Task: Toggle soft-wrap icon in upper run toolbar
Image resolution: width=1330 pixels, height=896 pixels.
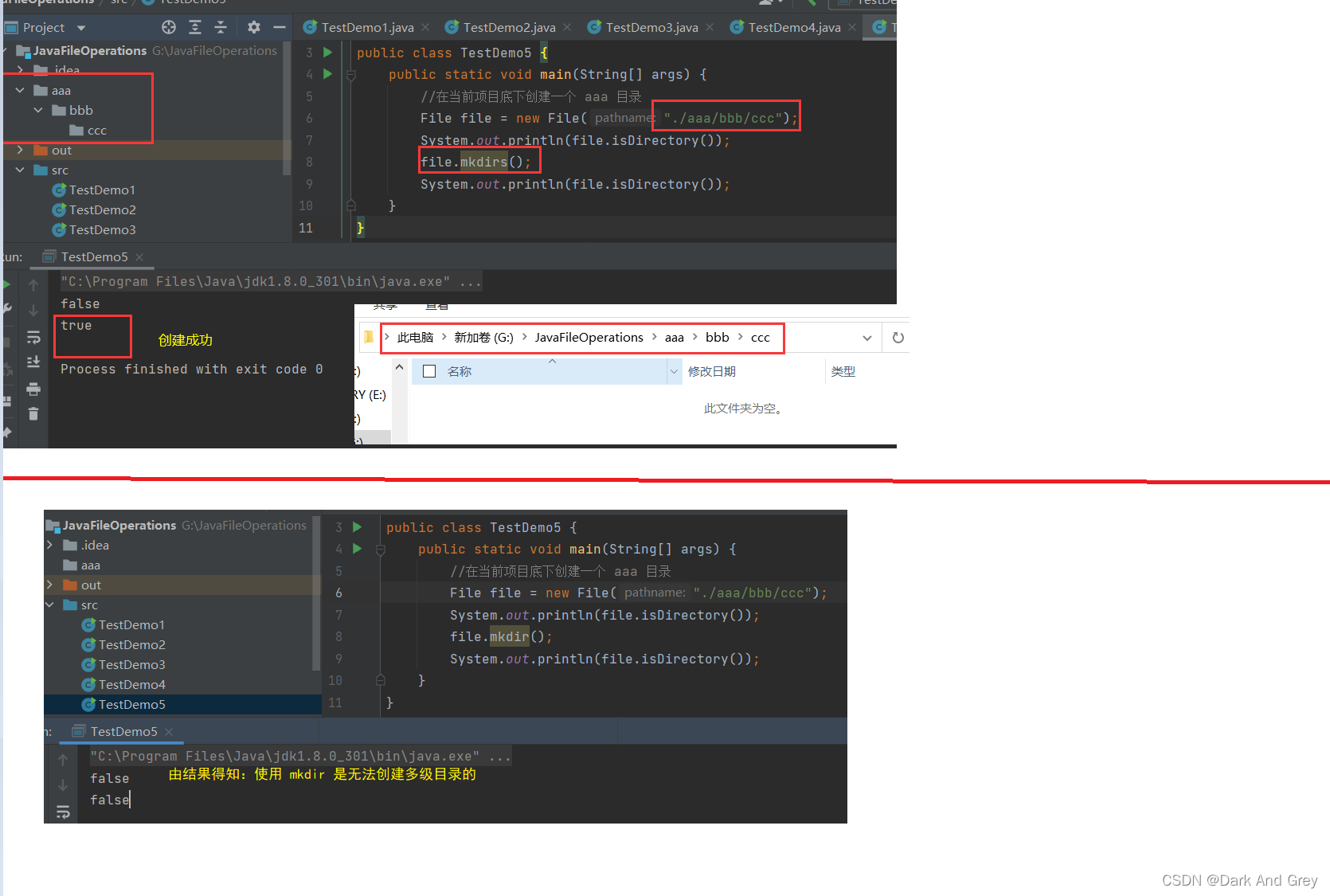Action: click(33, 337)
